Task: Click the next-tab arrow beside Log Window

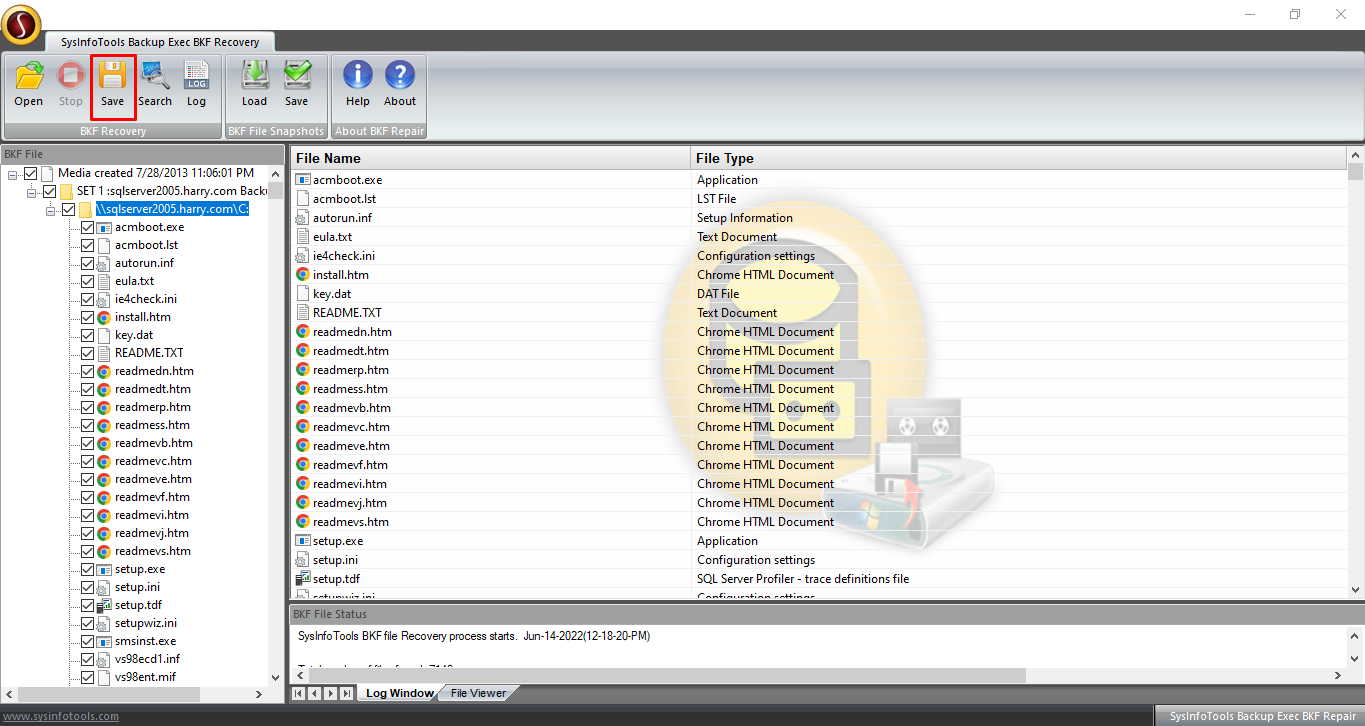Action: click(331, 693)
